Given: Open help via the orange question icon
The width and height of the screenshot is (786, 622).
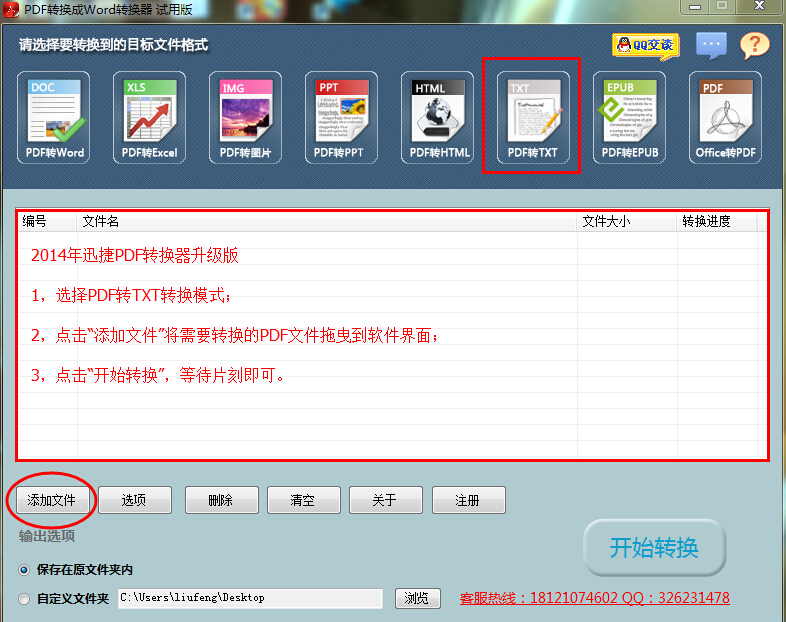Looking at the screenshot, I should [754, 46].
